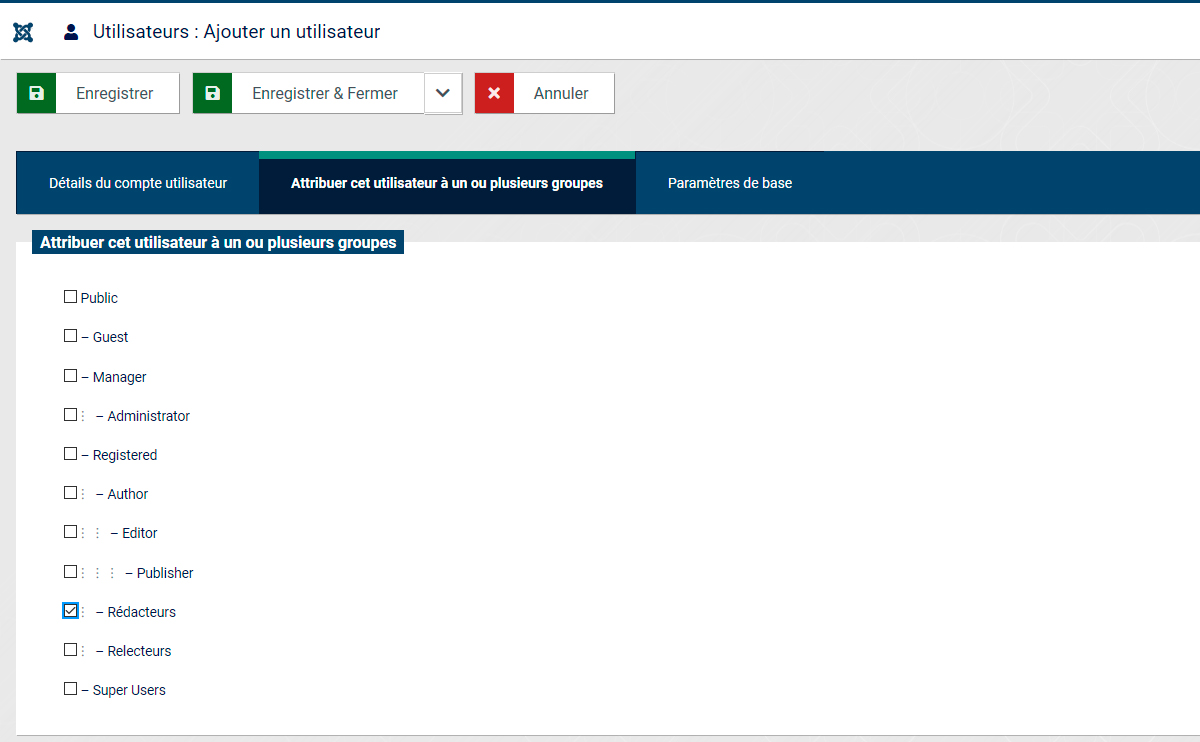
Task: Check the Relecteurs group checkbox
Action: tap(70, 650)
